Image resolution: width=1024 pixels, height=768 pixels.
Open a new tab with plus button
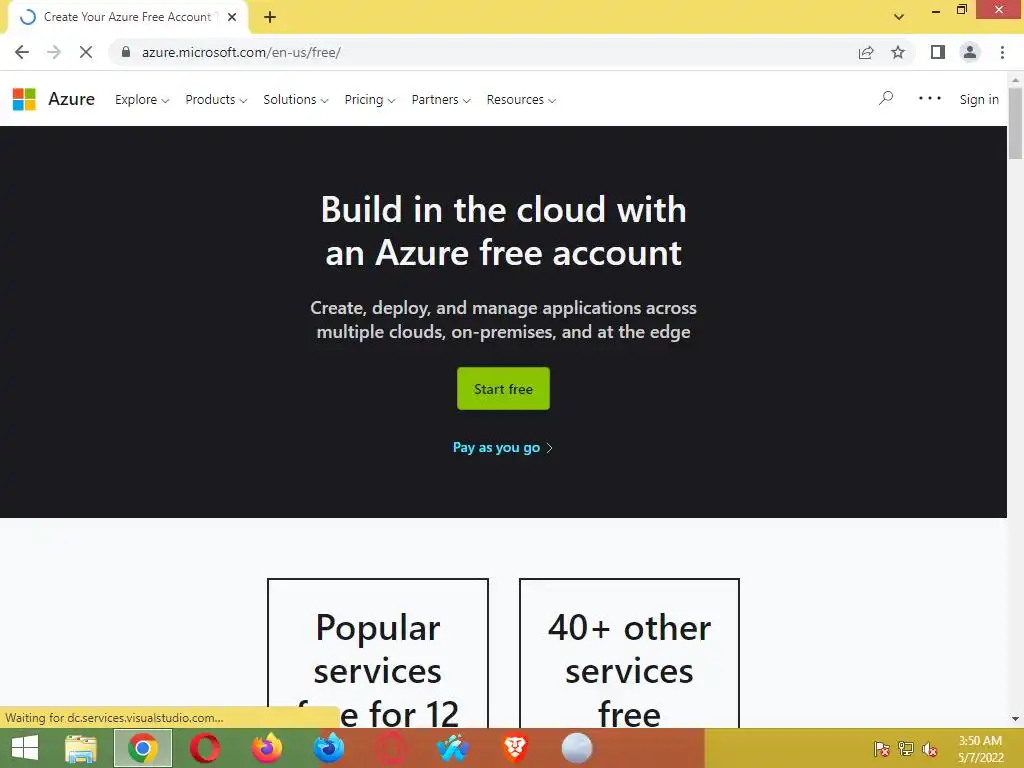click(x=270, y=17)
